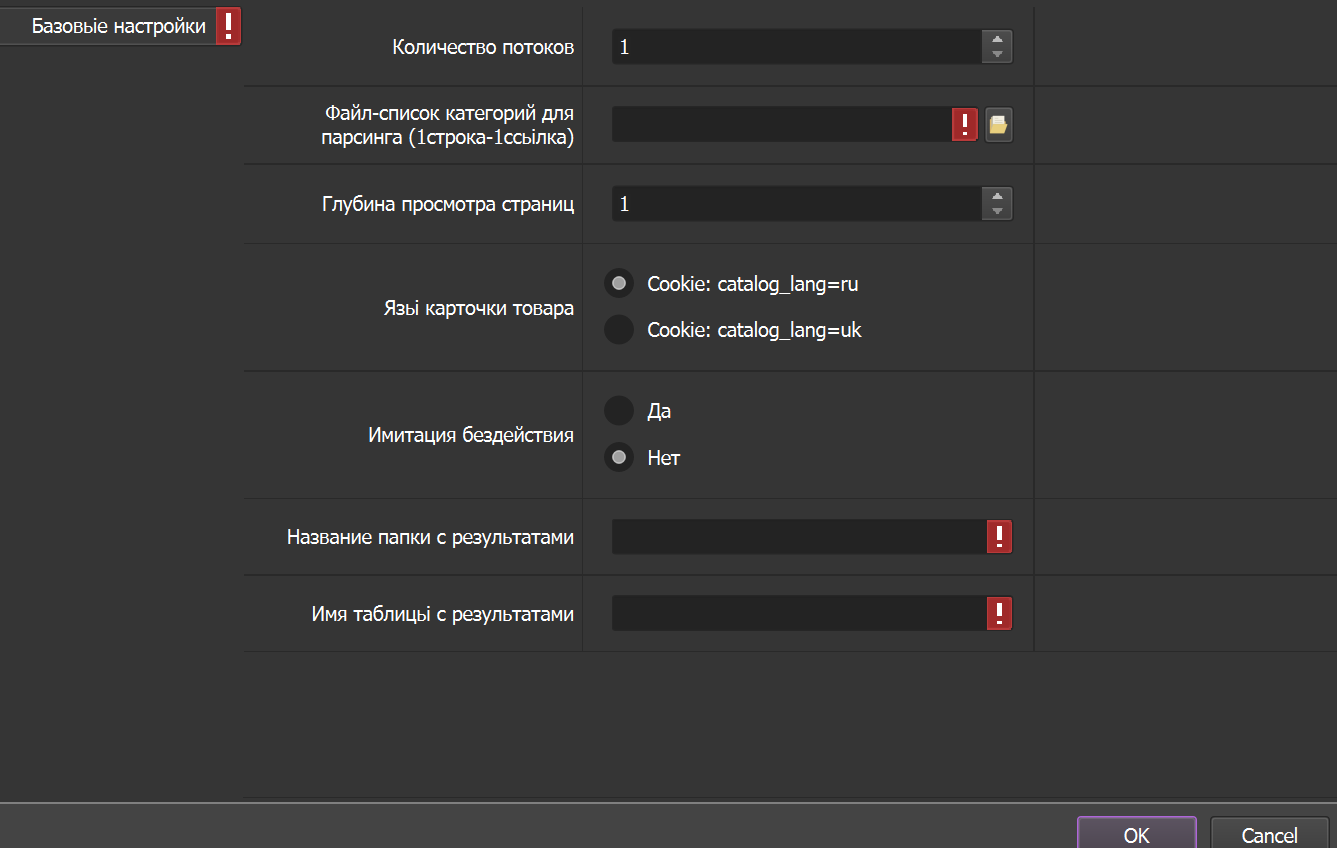Click the error icon in results table field

click(999, 613)
